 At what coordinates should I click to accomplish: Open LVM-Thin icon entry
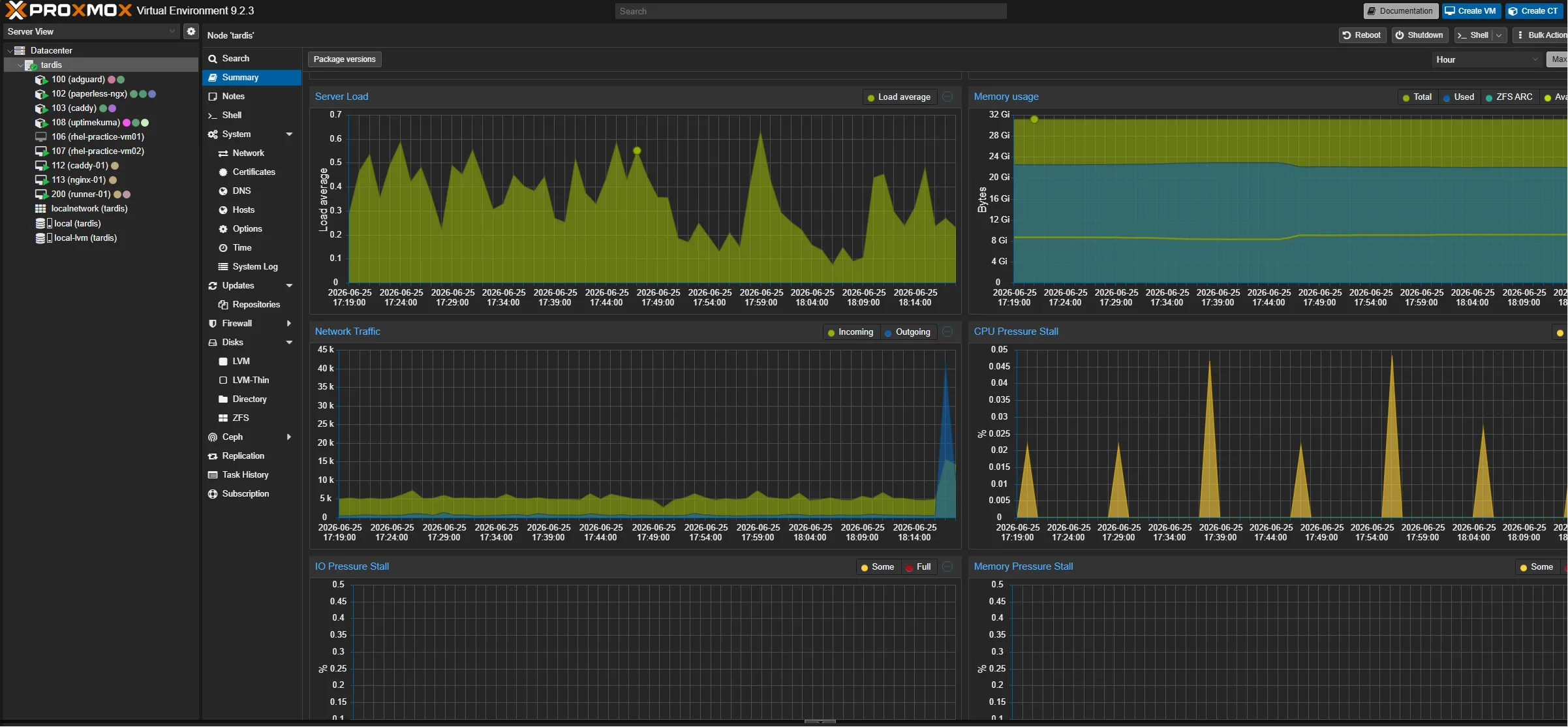pos(223,380)
